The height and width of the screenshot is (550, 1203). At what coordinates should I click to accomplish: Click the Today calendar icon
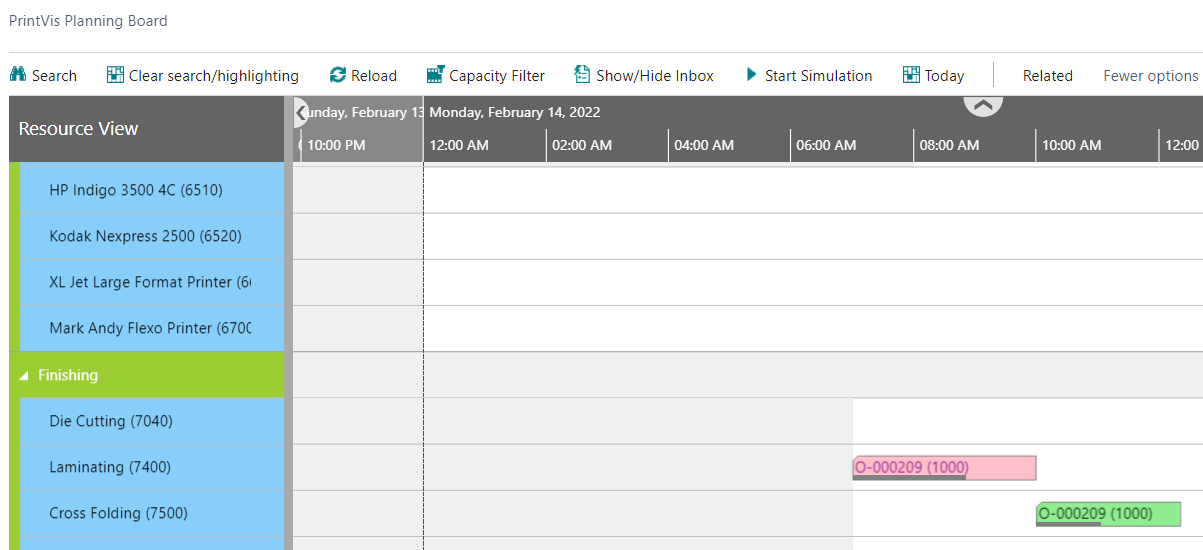(911, 75)
